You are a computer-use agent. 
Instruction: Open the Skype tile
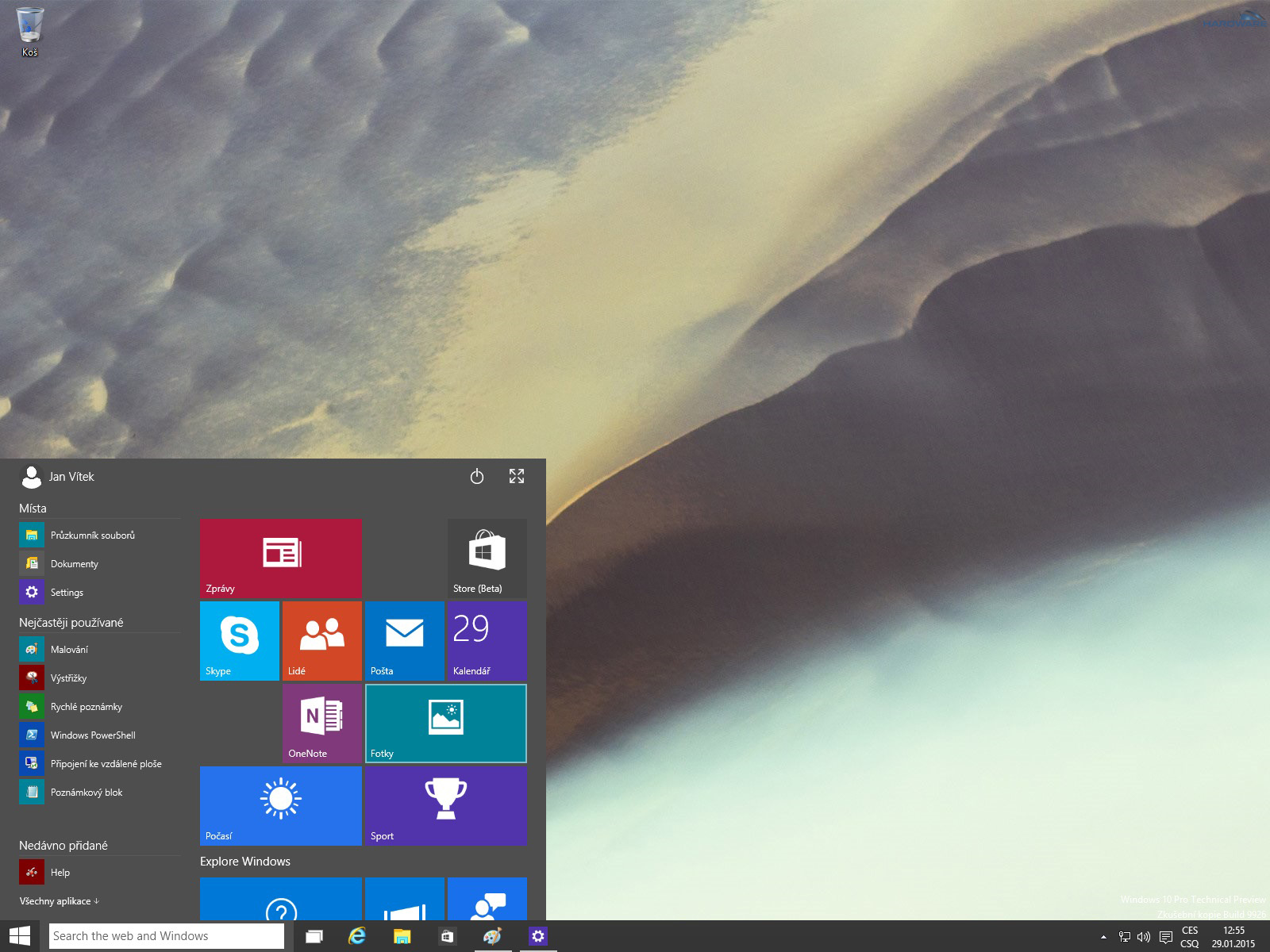tap(239, 640)
